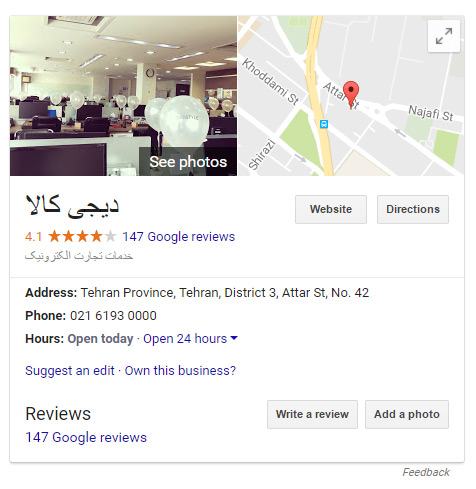The image size is (476, 489).
Task: Open See photos overlay
Action: tap(188, 162)
